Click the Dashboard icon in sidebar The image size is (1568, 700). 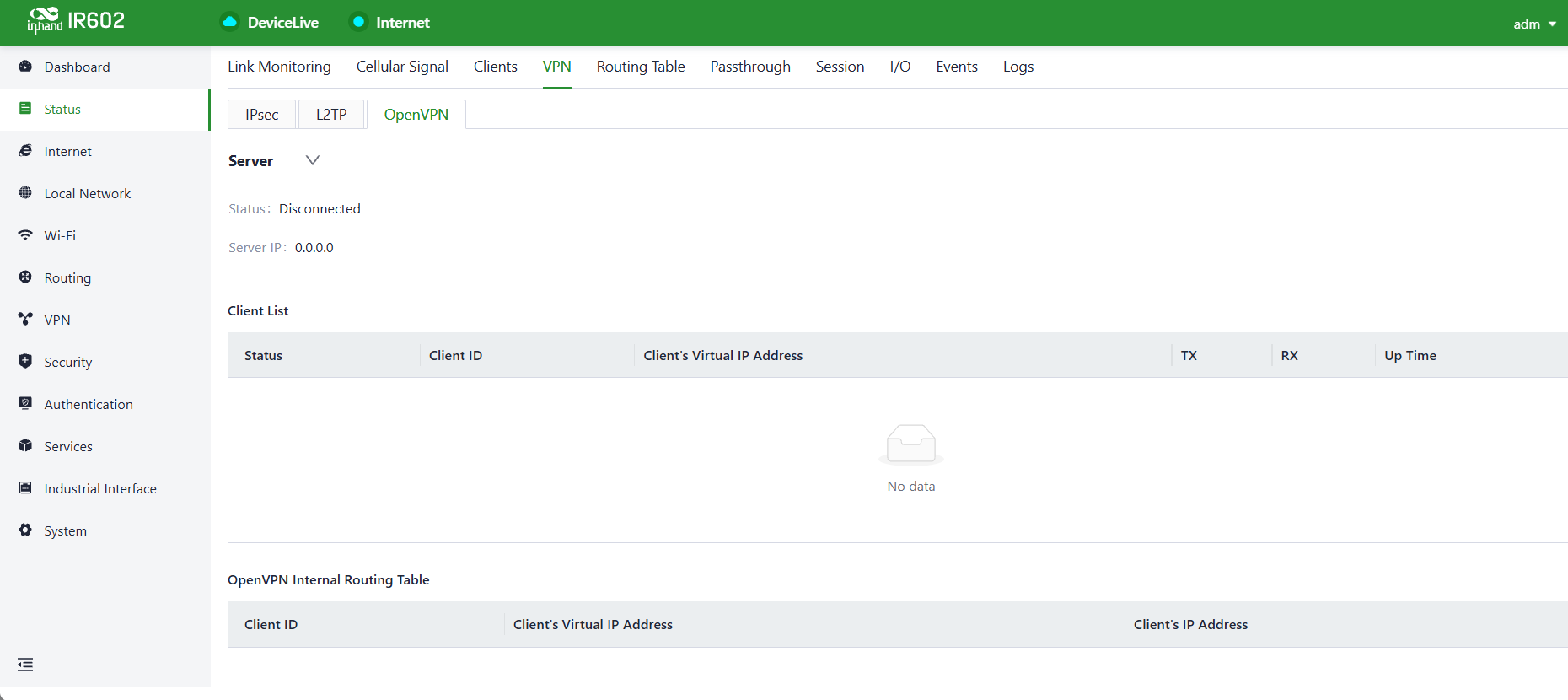pyautogui.click(x=25, y=66)
